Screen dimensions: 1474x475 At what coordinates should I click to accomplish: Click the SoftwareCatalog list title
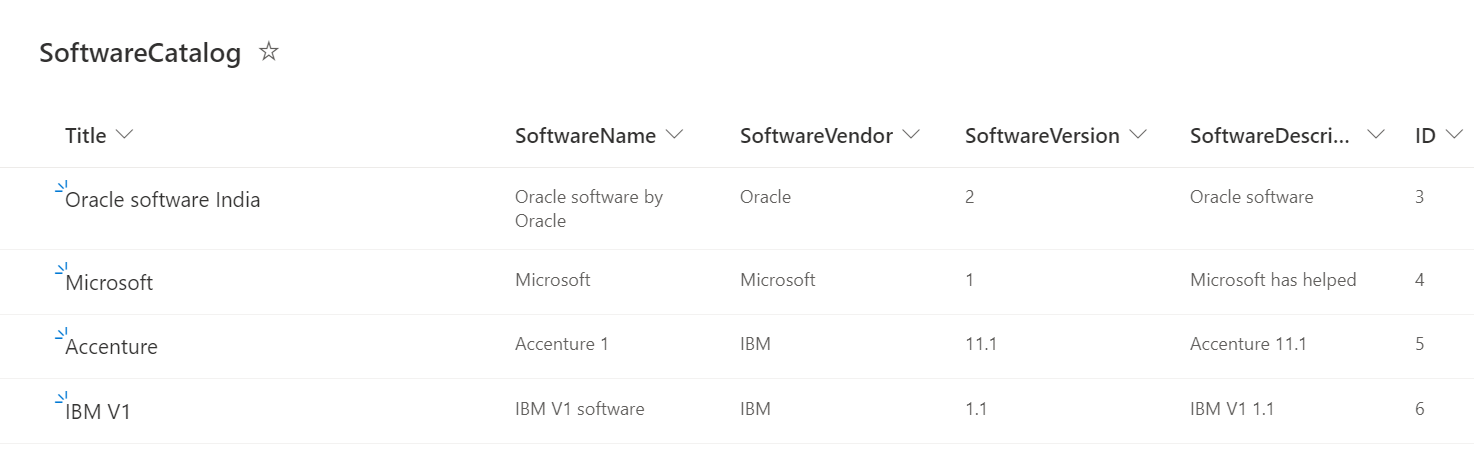coord(140,54)
